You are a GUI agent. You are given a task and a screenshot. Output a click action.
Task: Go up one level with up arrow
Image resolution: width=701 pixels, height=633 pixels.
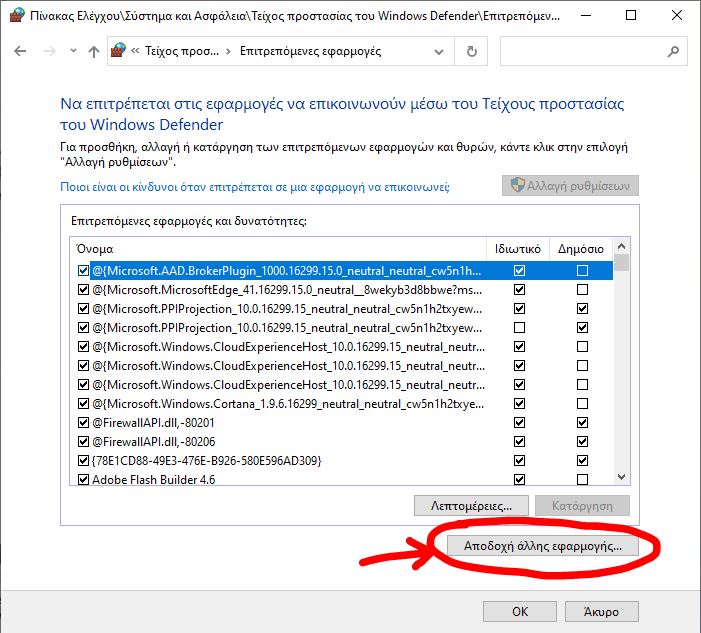93,51
